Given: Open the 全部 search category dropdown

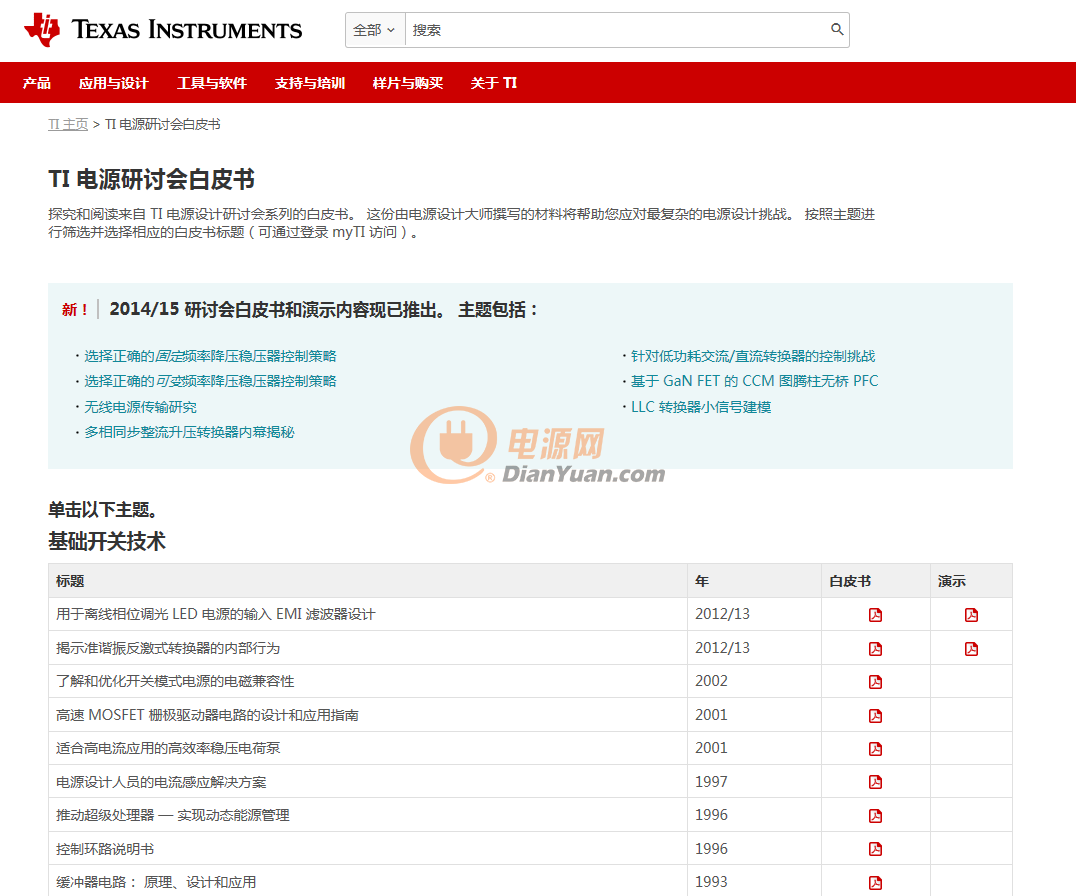Looking at the screenshot, I should coord(375,30).
